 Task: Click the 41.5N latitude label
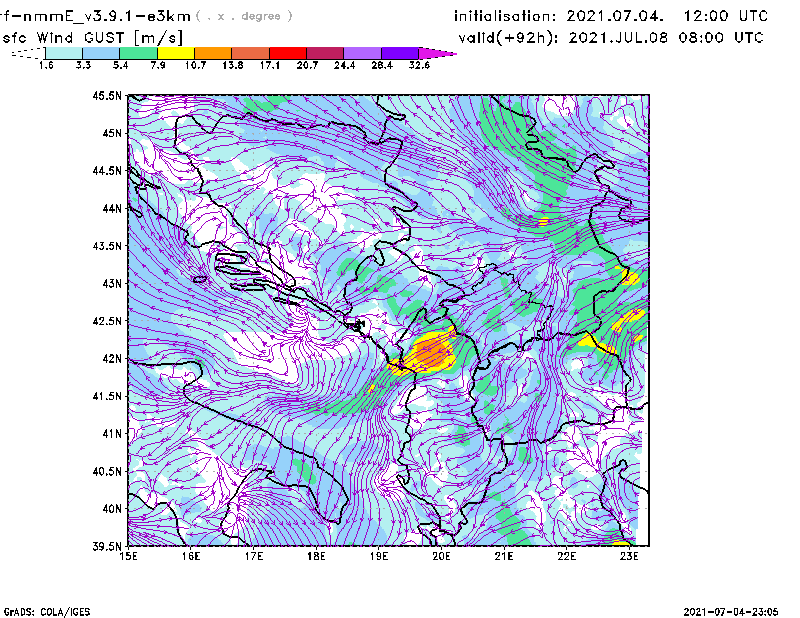tap(107, 396)
